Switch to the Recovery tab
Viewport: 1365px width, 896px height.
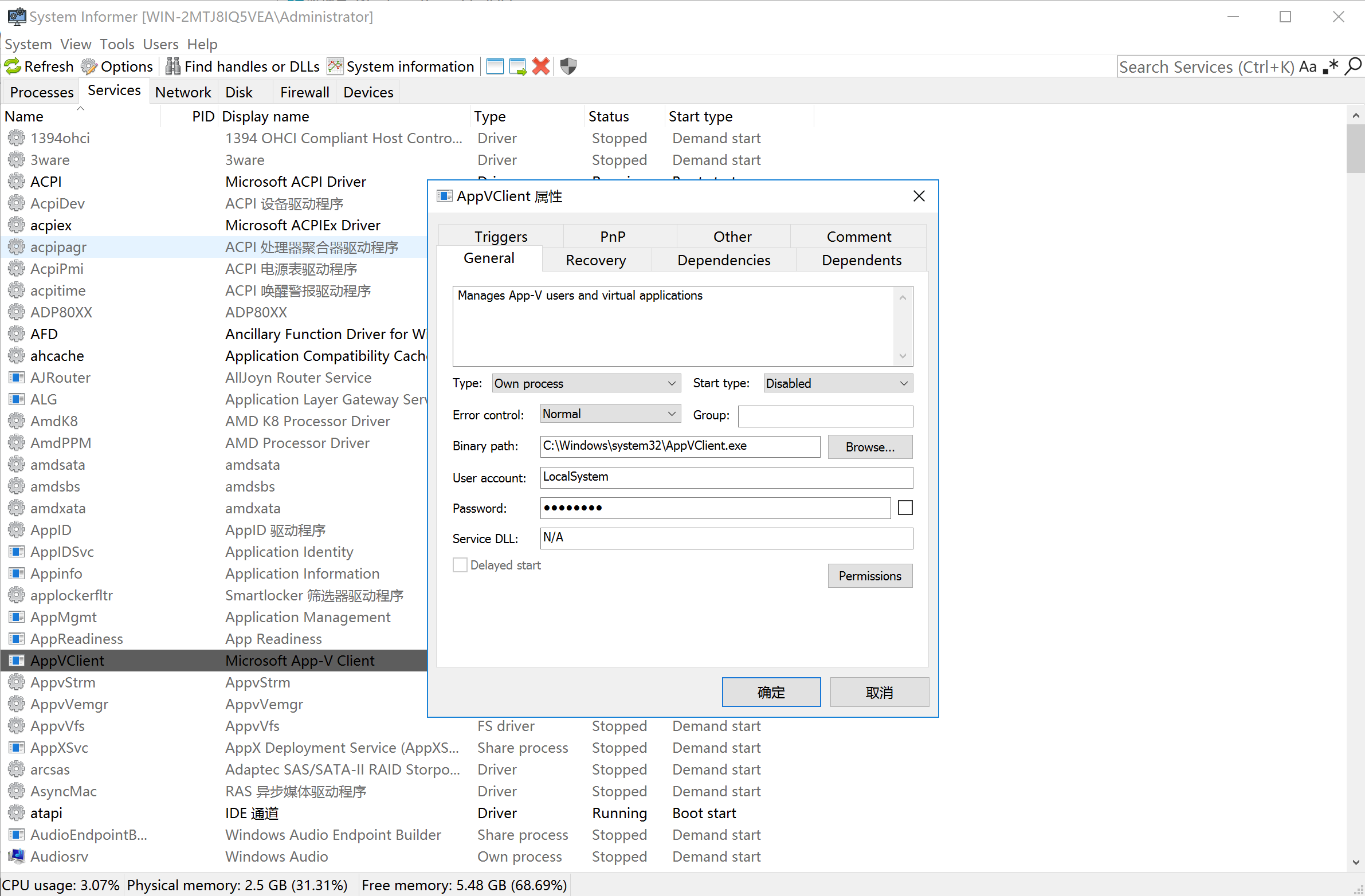[595, 260]
